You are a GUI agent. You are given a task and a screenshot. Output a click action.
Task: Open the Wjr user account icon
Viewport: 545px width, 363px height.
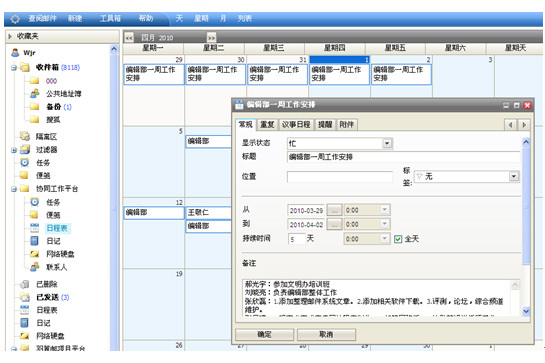pos(15,53)
